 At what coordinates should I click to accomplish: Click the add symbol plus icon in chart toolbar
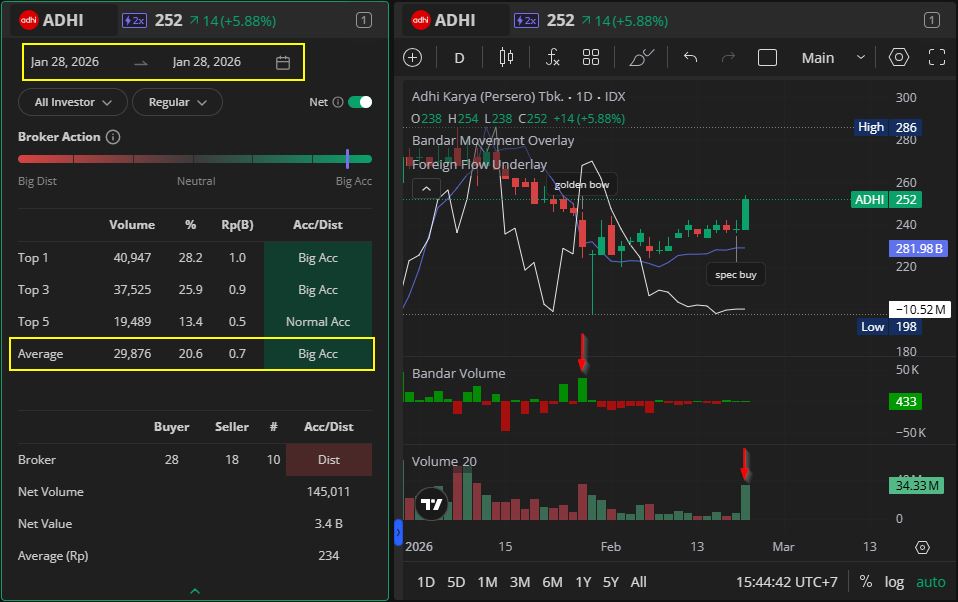point(412,57)
